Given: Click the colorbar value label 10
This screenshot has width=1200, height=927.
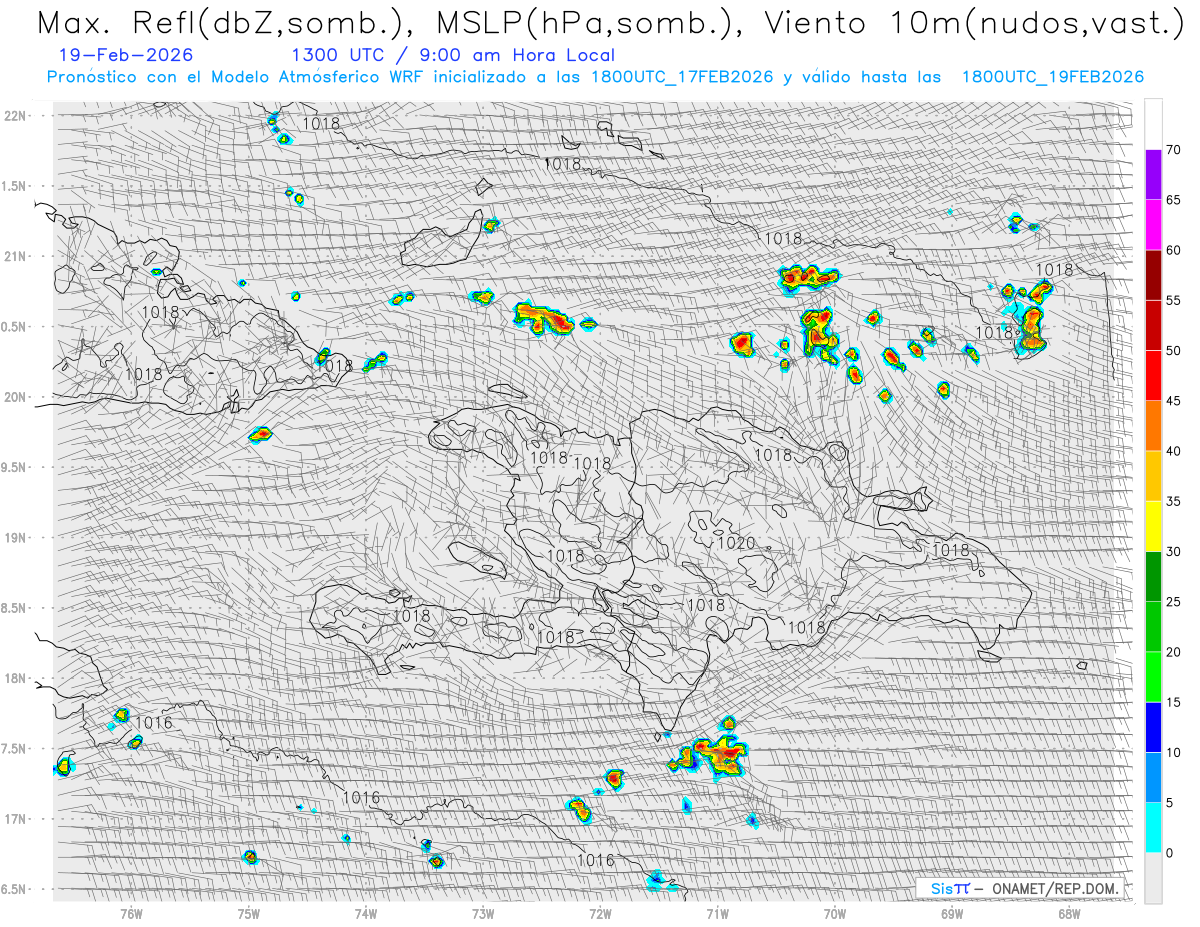Looking at the screenshot, I should coord(1173,752).
